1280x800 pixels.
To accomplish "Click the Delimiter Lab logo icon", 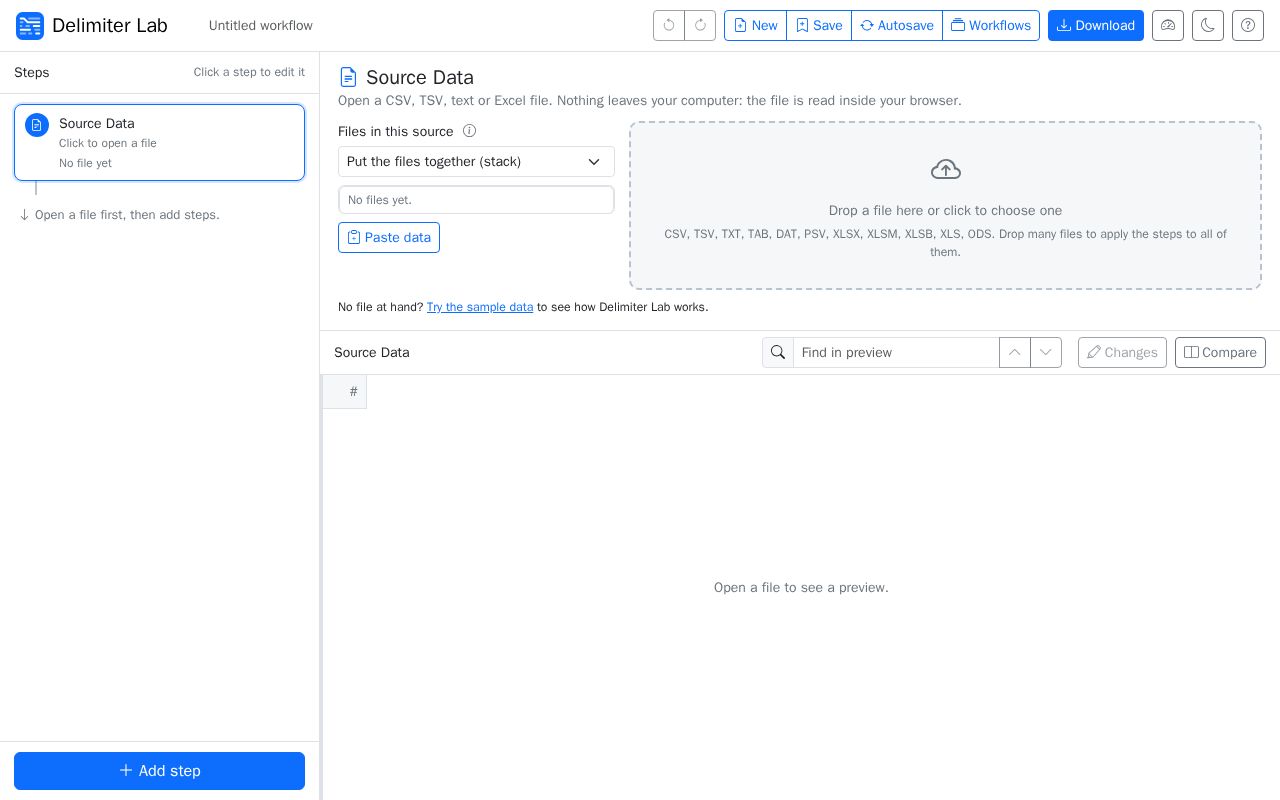I will [x=30, y=26].
